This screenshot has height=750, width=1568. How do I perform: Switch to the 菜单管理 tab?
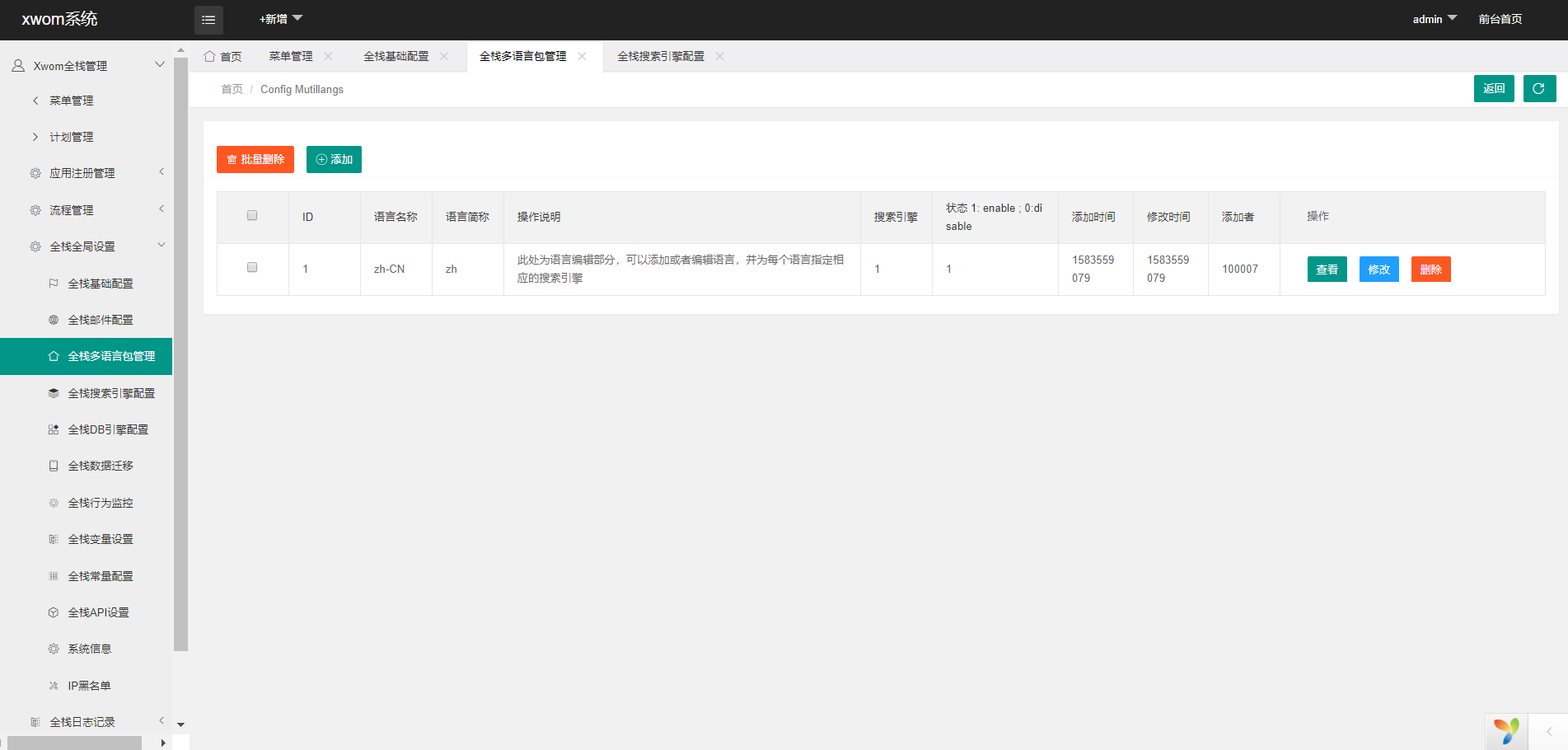(291, 56)
